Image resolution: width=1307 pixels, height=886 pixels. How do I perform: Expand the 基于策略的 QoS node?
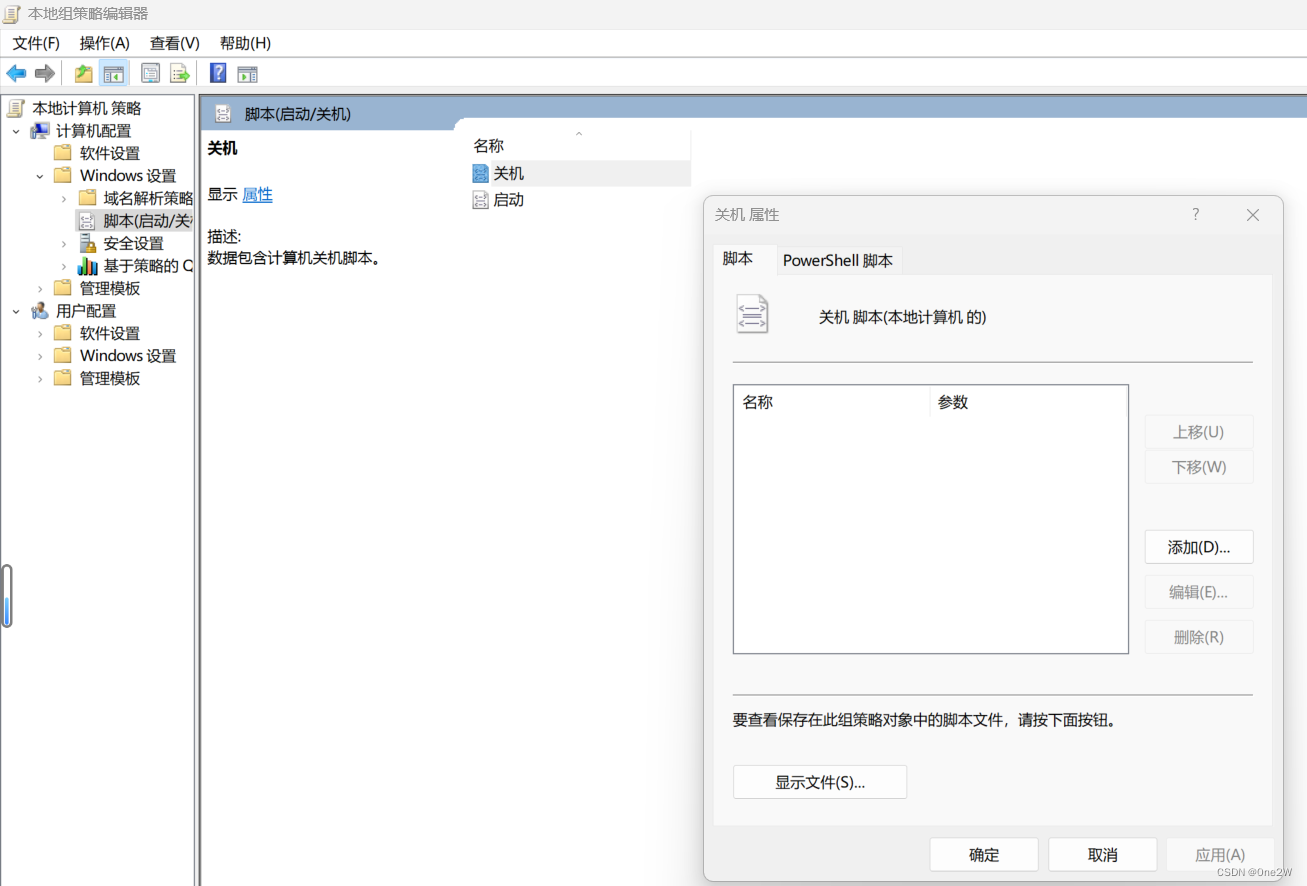(x=64, y=266)
